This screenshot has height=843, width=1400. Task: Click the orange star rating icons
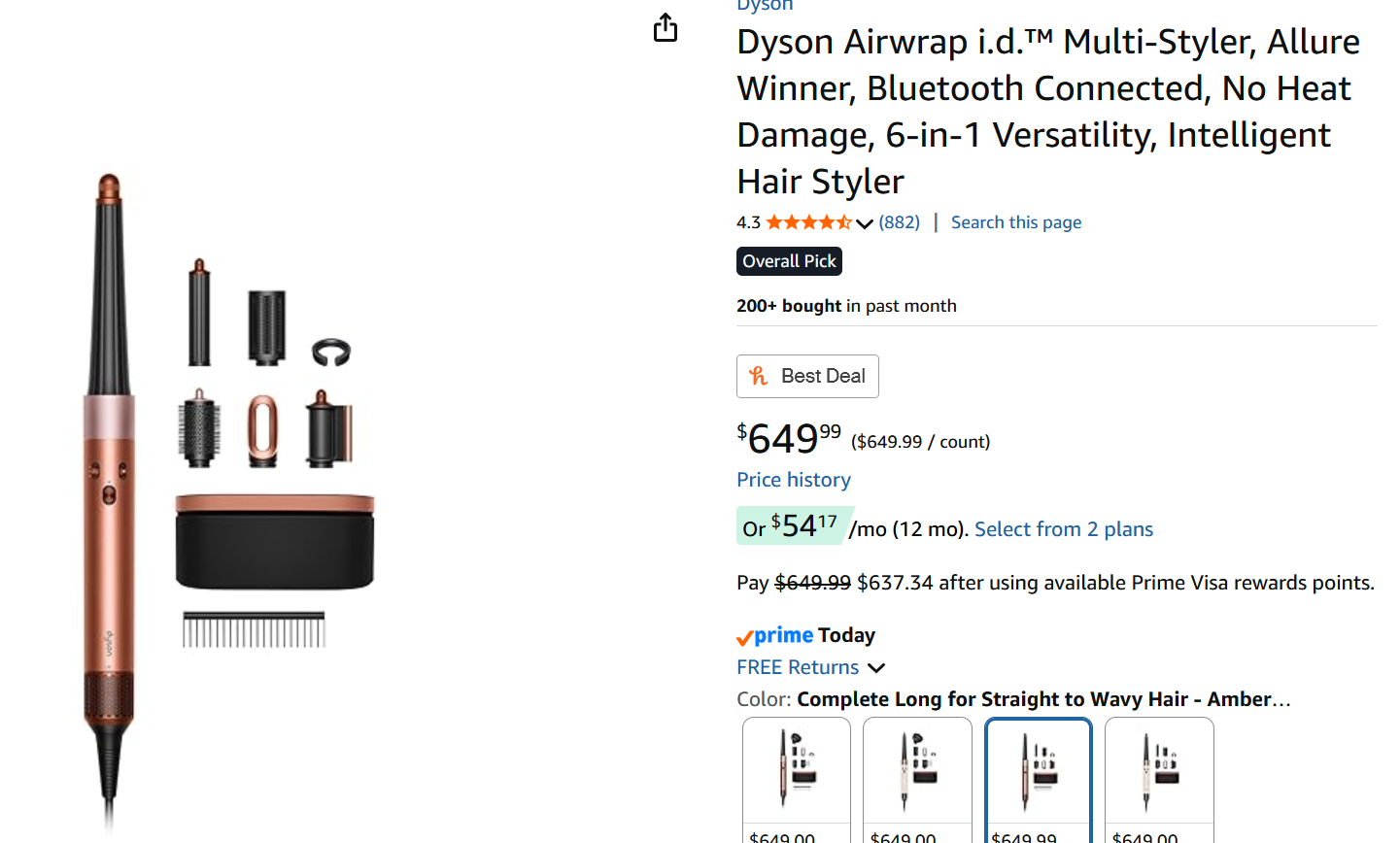click(x=808, y=222)
